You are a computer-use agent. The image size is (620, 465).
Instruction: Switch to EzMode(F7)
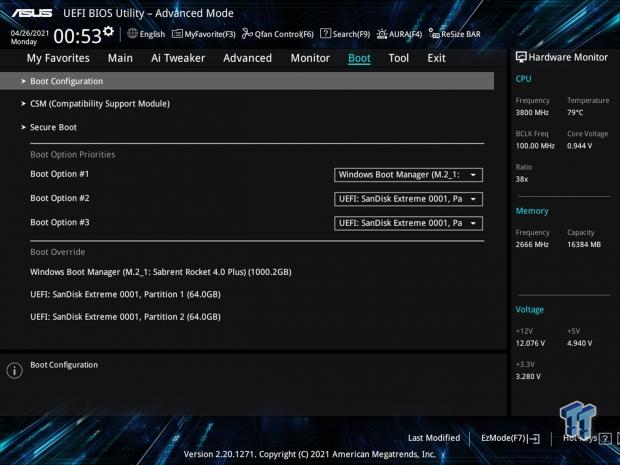[x=510, y=438]
